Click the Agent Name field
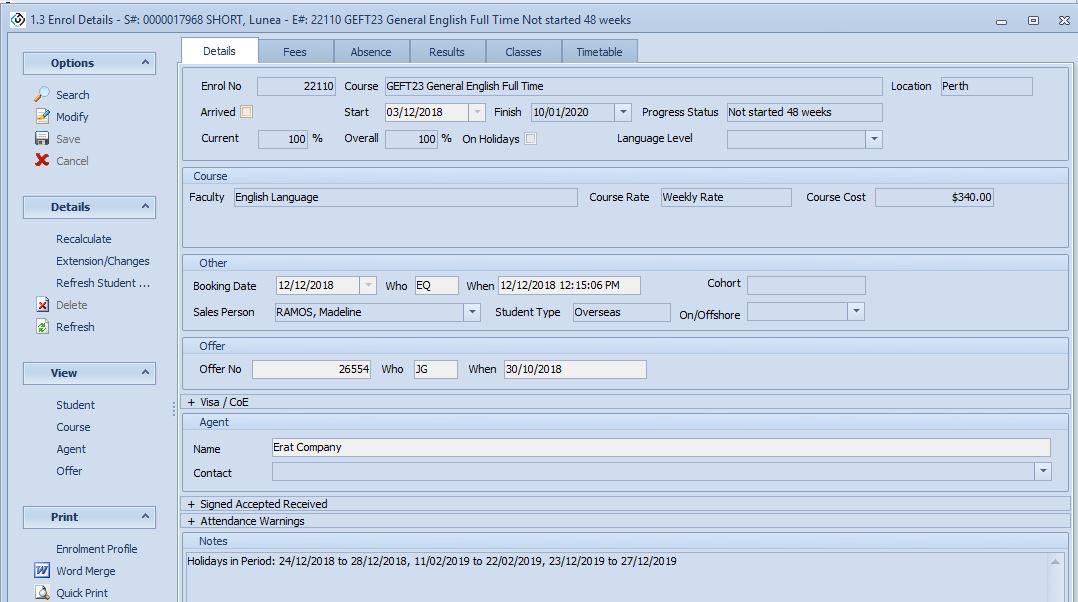This screenshot has width=1078, height=602. pyautogui.click(x=660, y=448)
